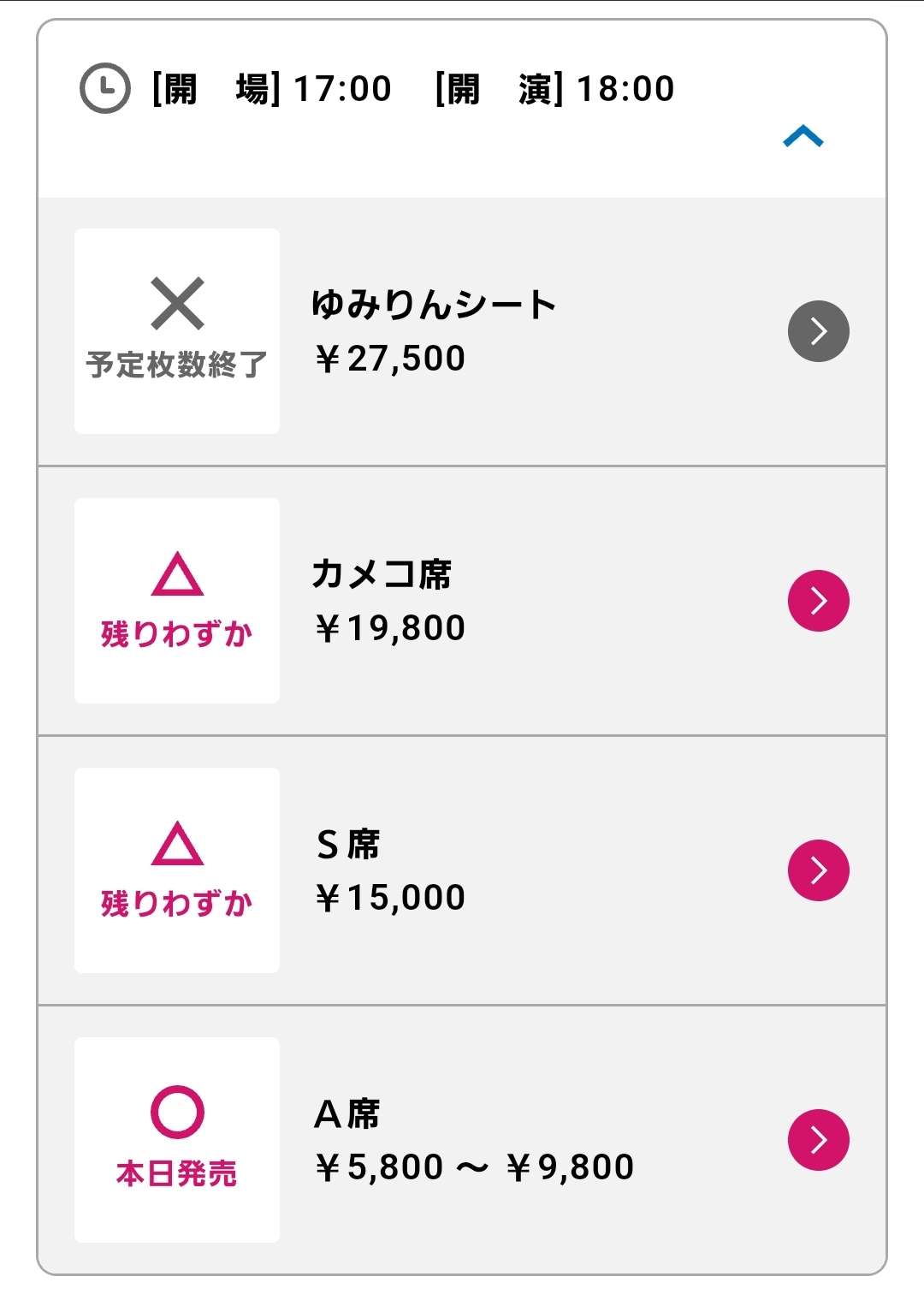Click the triangle availability icon for カメコ席
Screen dimensions: 924x1312
point(177,574)
